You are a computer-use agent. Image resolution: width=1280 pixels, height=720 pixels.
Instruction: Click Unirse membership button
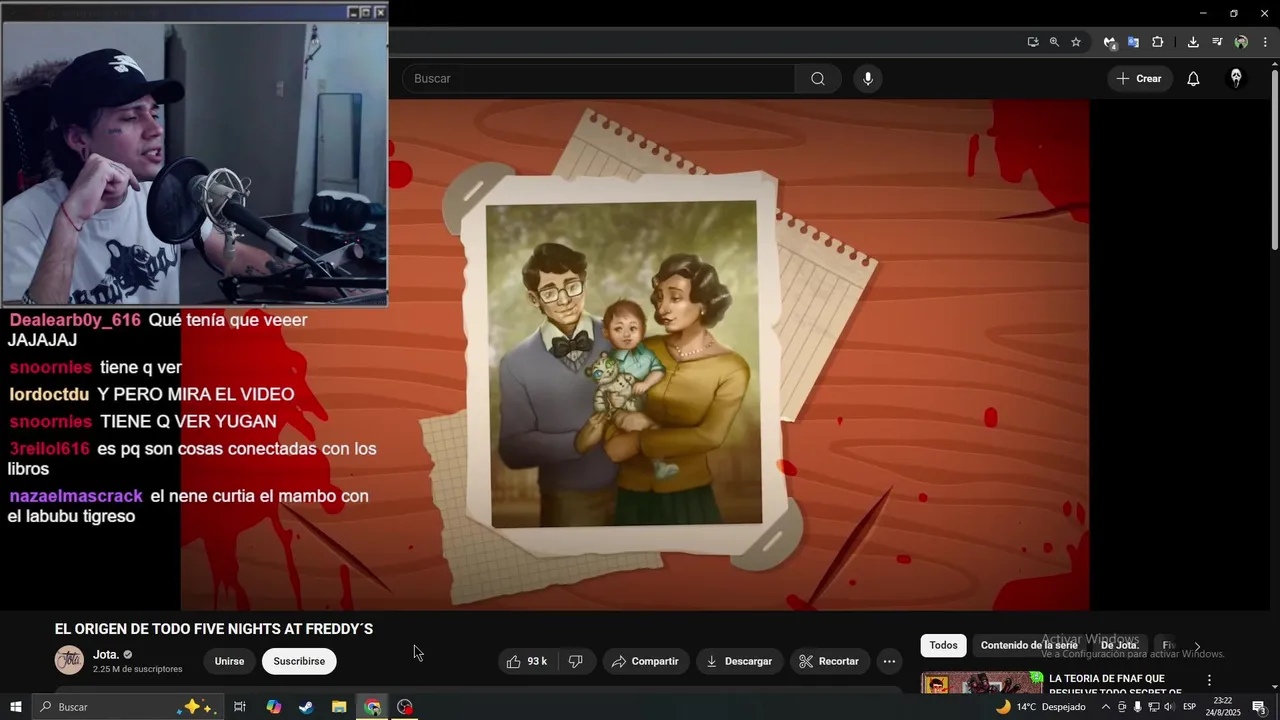229,661
